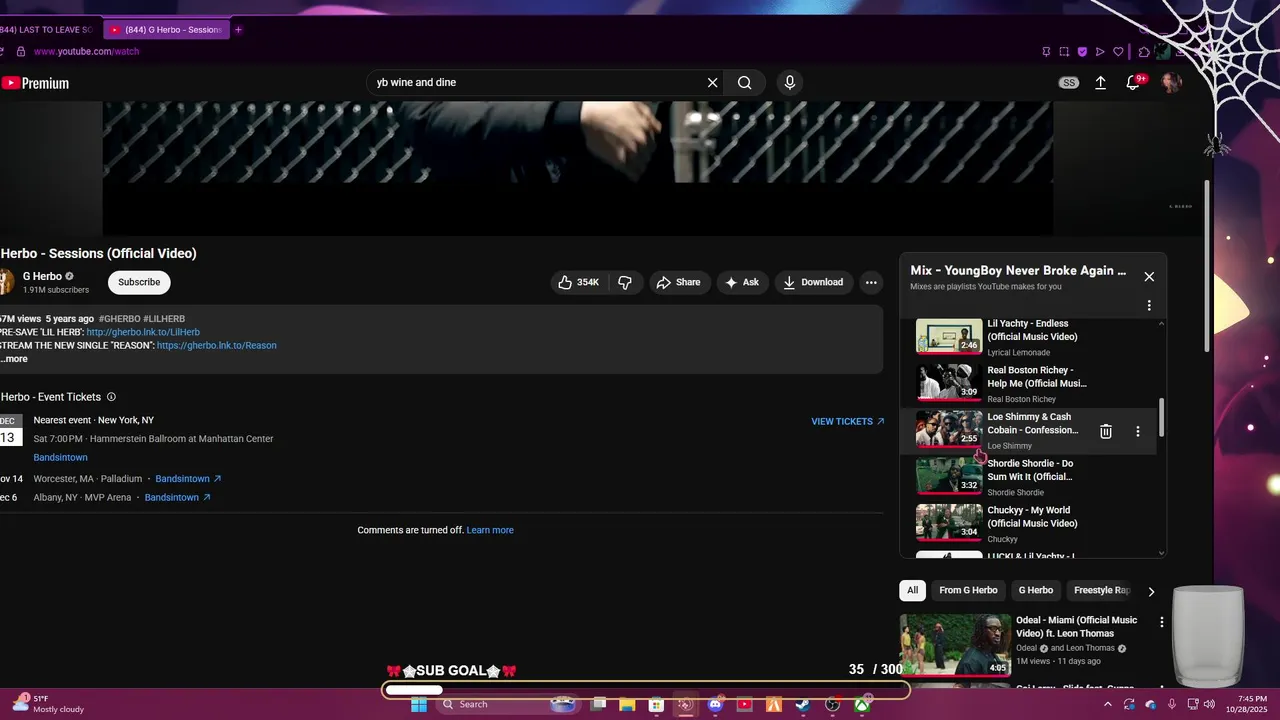Open Discord from the taskbar

pyautogui.click(x=715, y=705)
